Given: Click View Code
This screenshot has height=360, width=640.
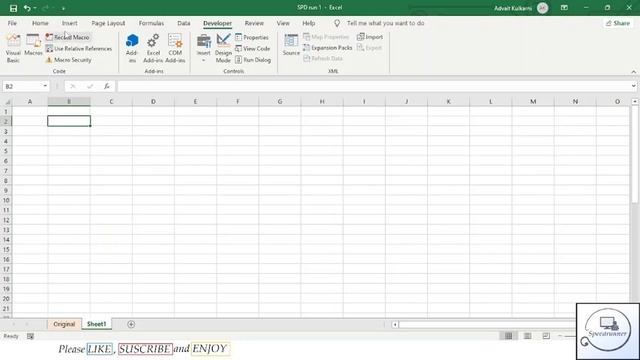Looking at the screenshot, I should [x=253, y=49].
